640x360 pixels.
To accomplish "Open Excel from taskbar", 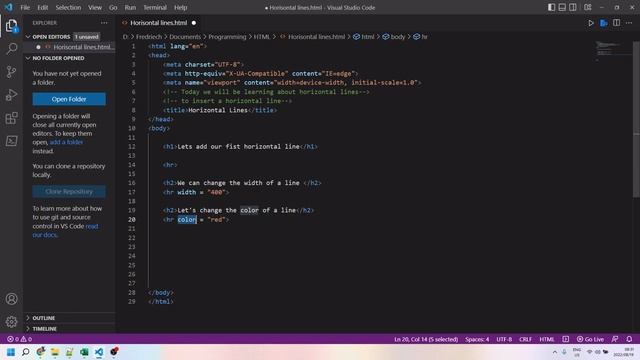I will coord(84,352).
